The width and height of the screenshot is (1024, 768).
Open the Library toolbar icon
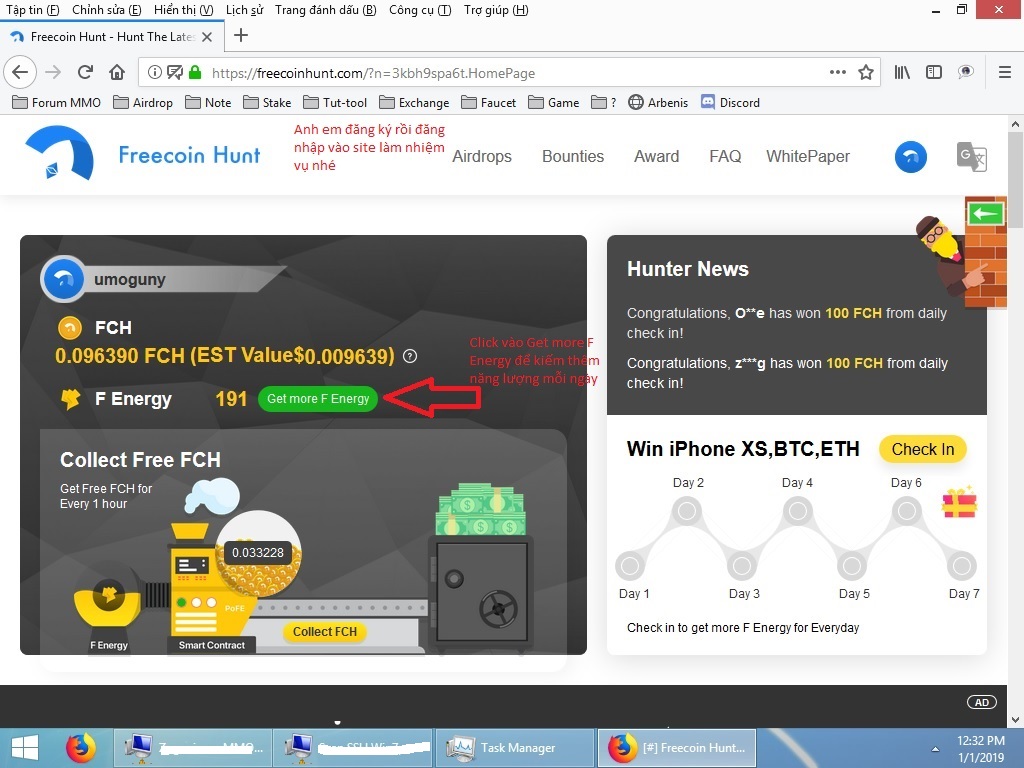pyautogui.click(x=902, y=72)
